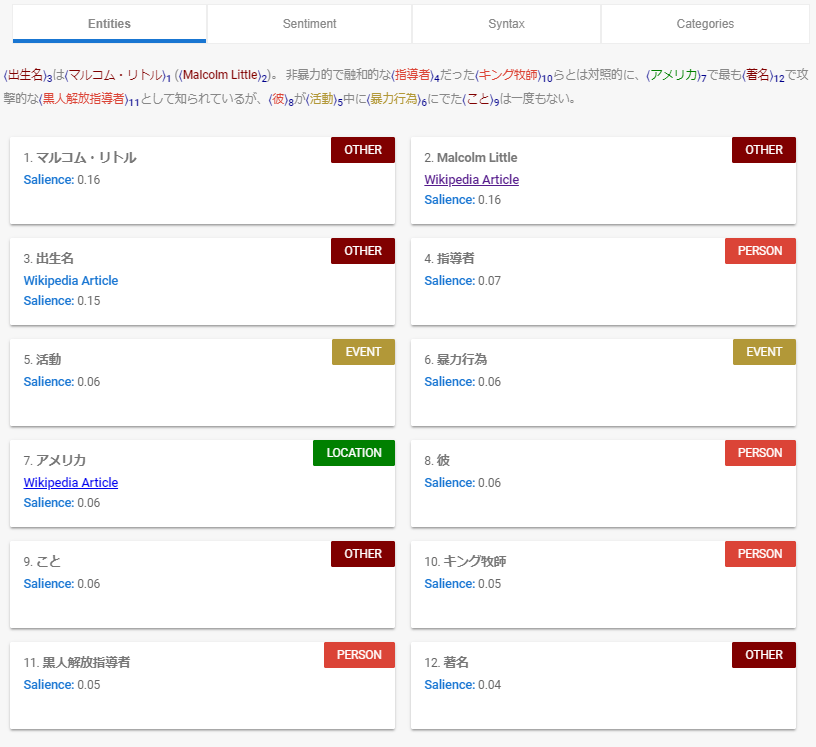
Task: Click the EVENT badge on 暴力行為 card
Action: [x=764, y=352]
